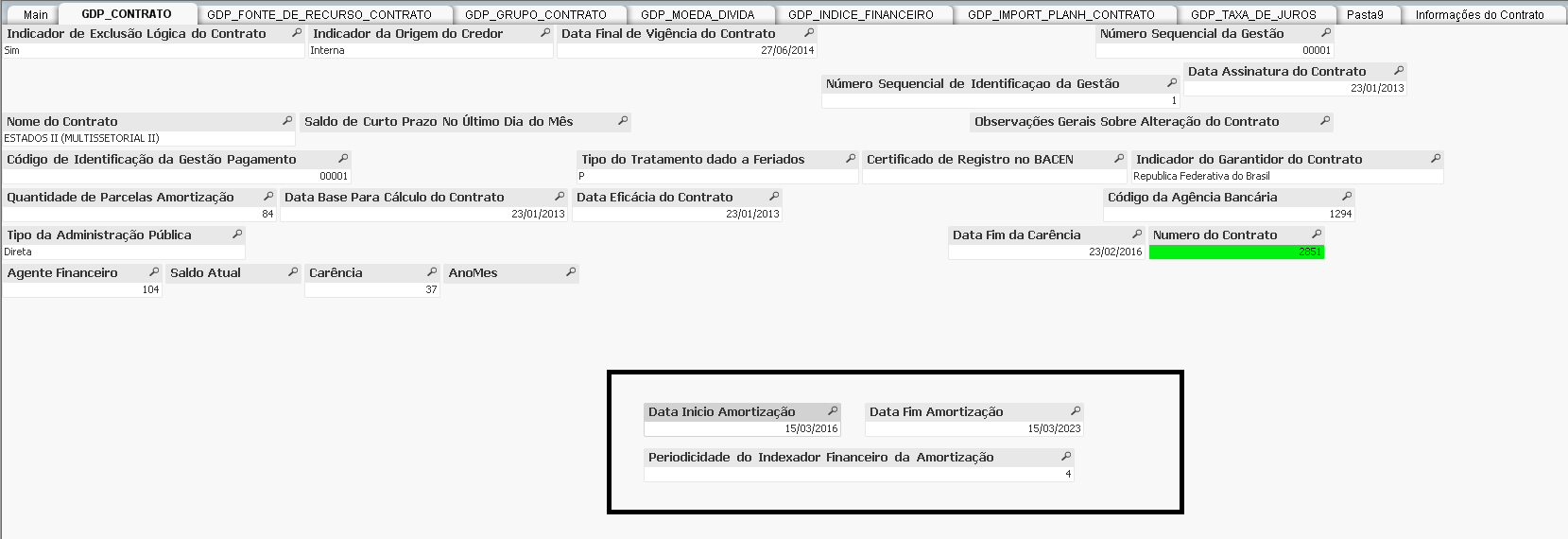Select date 27/06/2014 in Data Final de Vigência

[x=687, y=50]
